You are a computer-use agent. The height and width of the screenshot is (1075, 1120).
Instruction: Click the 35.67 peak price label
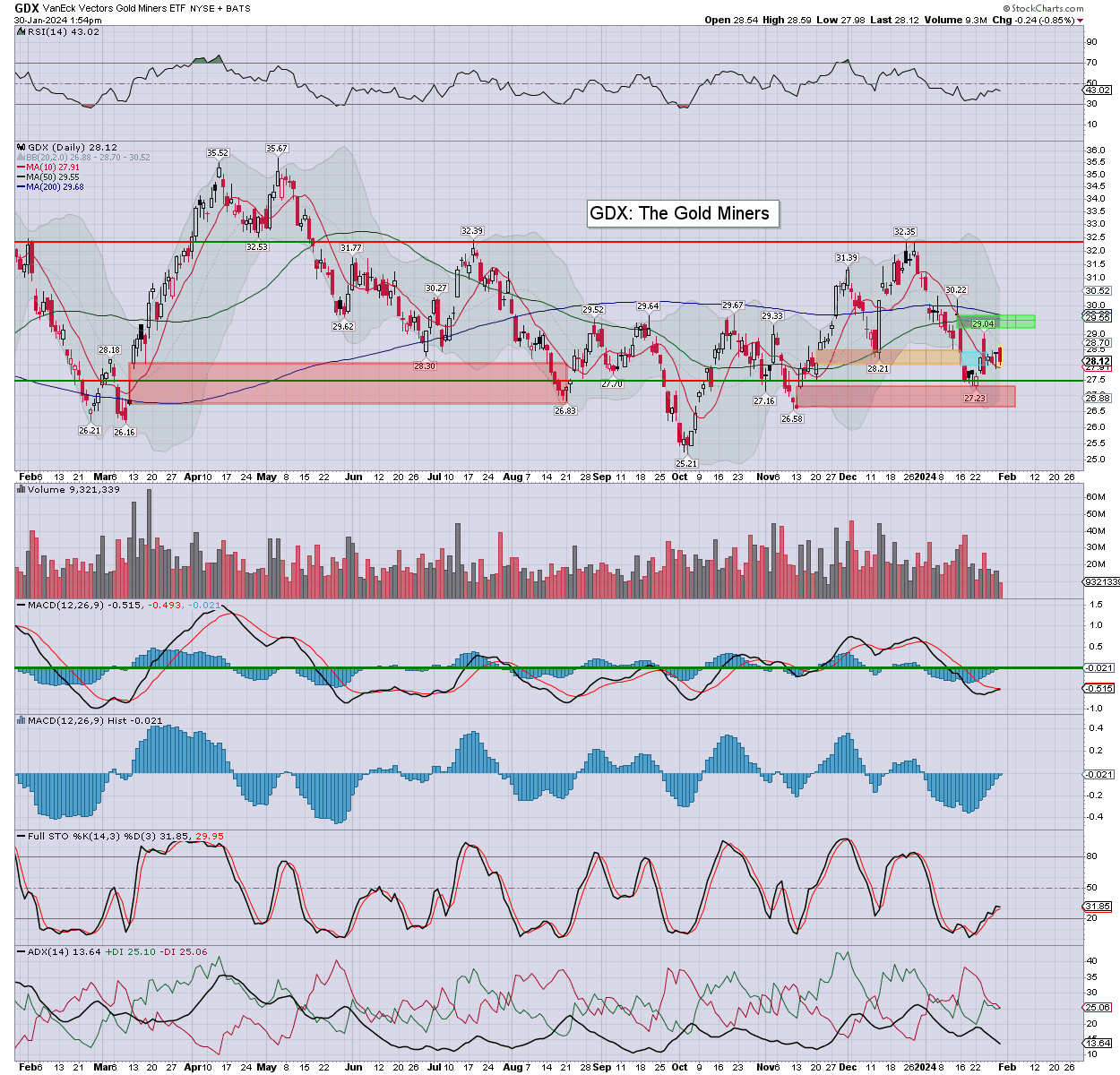[277, 149]
